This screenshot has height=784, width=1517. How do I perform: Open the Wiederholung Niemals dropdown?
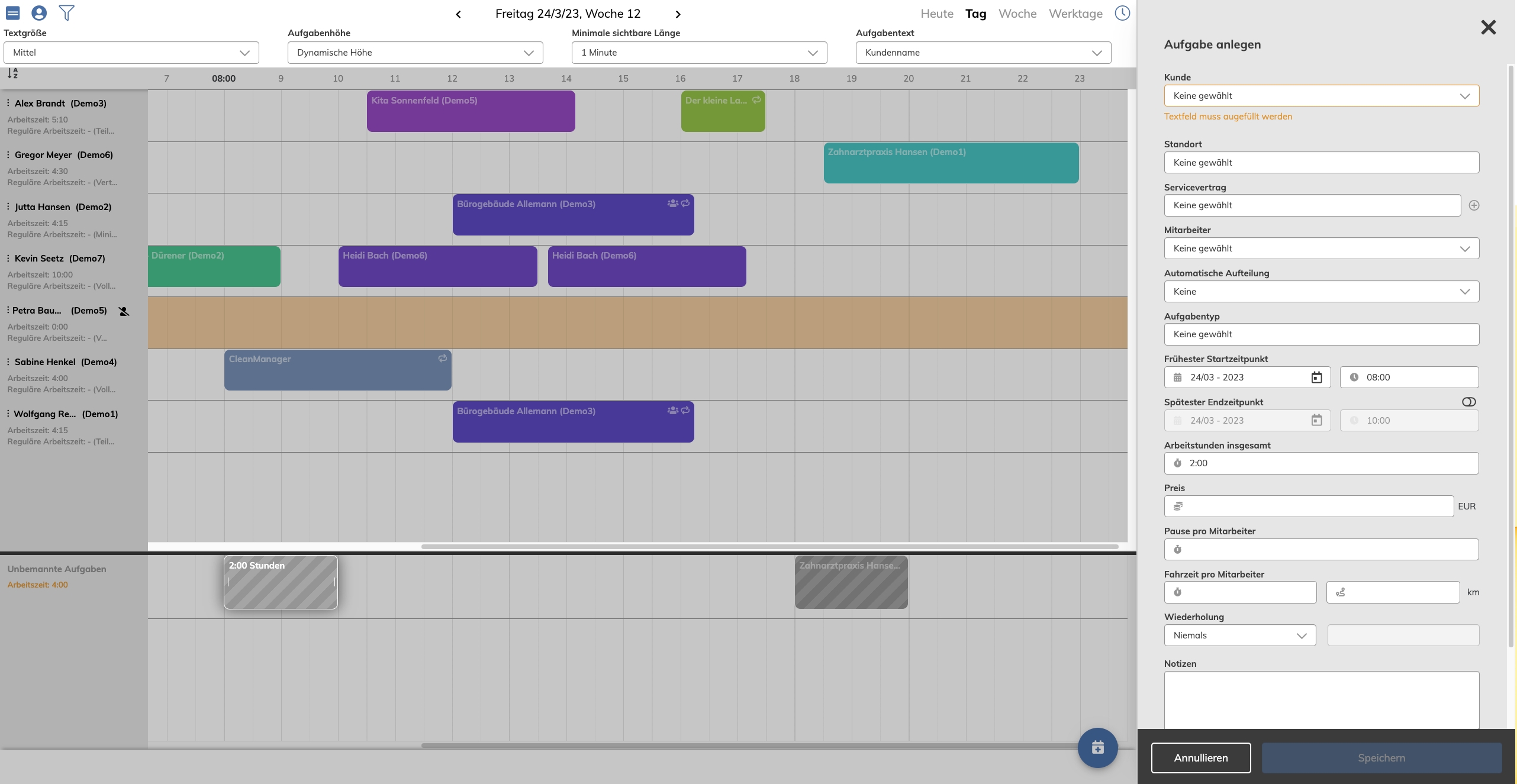(x=1239, y=635)
